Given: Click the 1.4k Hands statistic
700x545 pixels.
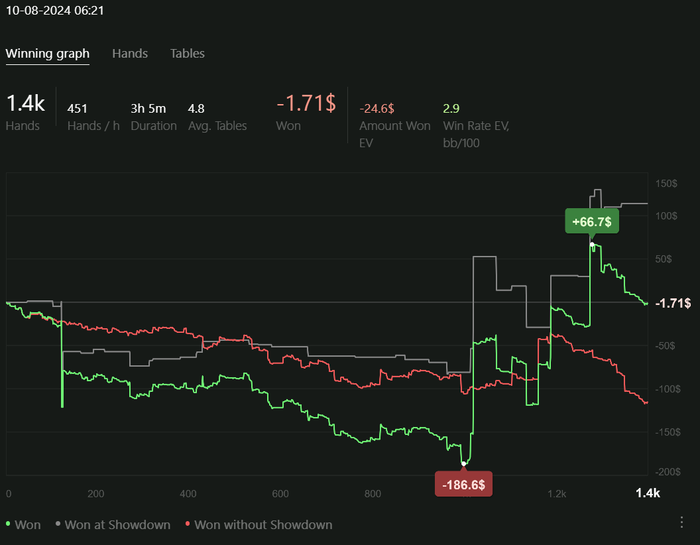Looking at the screenshot, I should (25, 104).
